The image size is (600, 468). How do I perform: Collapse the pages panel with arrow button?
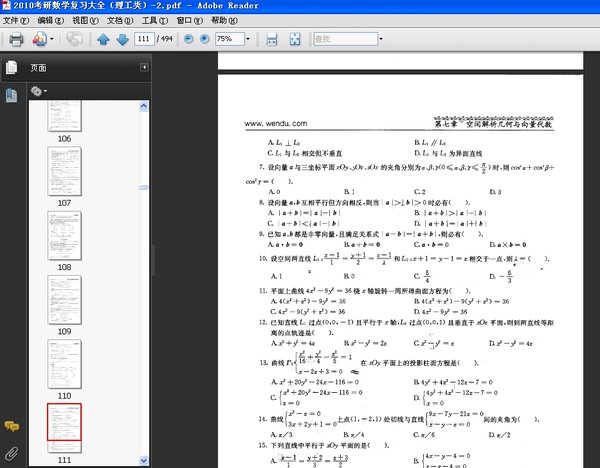click(144, 67)
